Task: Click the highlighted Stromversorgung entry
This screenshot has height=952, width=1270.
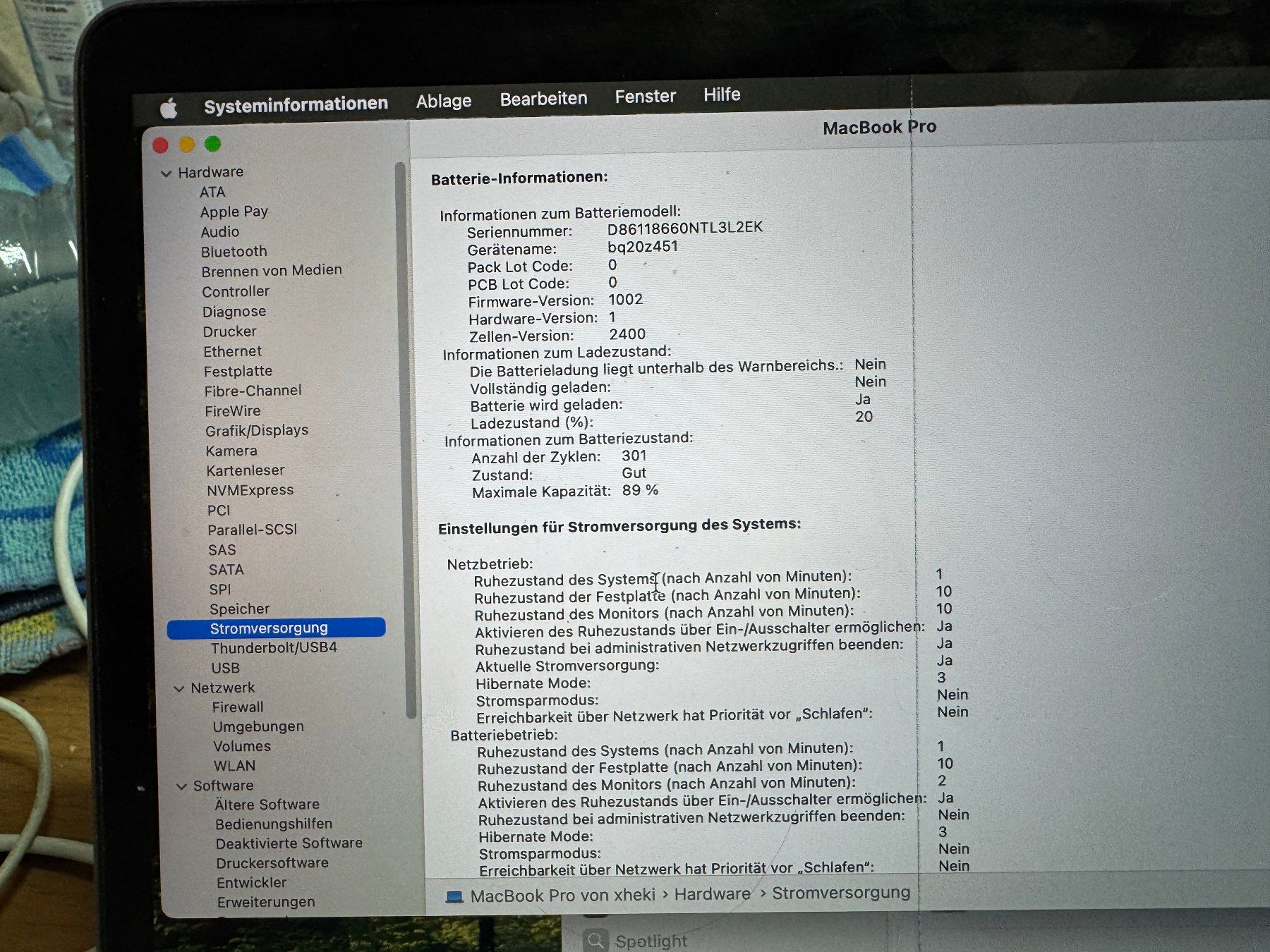Action: coord(277,628)
